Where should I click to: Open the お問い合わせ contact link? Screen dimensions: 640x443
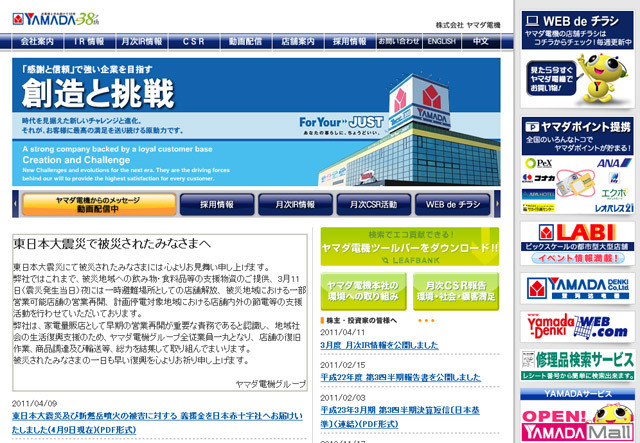coord(399,41)
